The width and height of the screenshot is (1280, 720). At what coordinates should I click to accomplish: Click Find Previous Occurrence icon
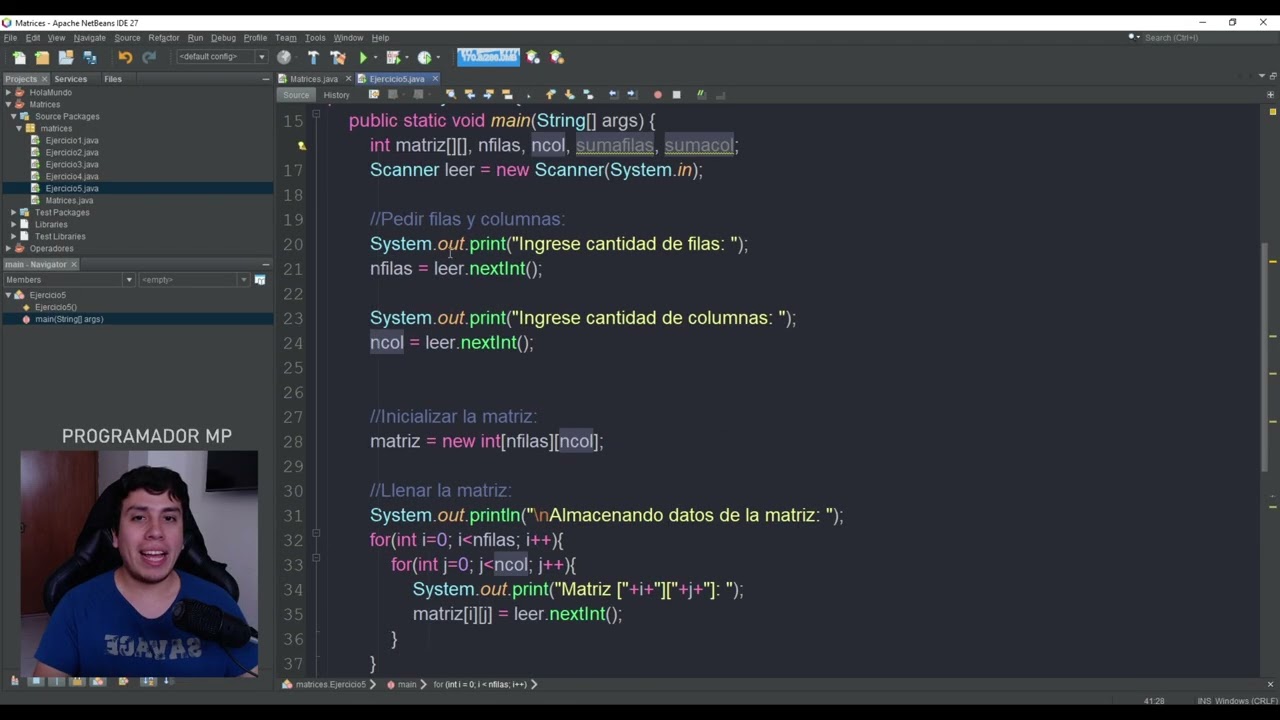[470, 95]
